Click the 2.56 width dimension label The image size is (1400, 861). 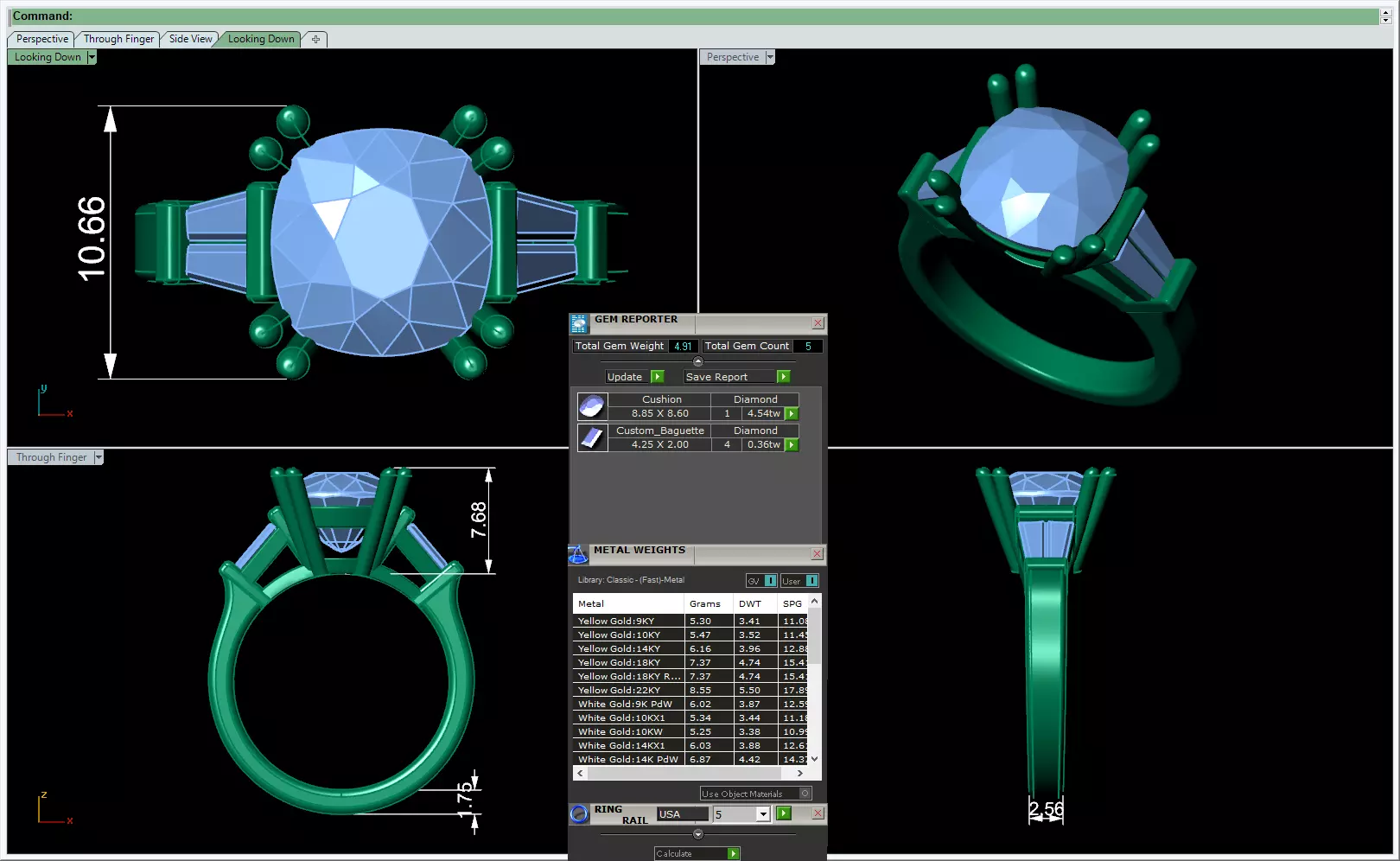[x=1046, y=809]
